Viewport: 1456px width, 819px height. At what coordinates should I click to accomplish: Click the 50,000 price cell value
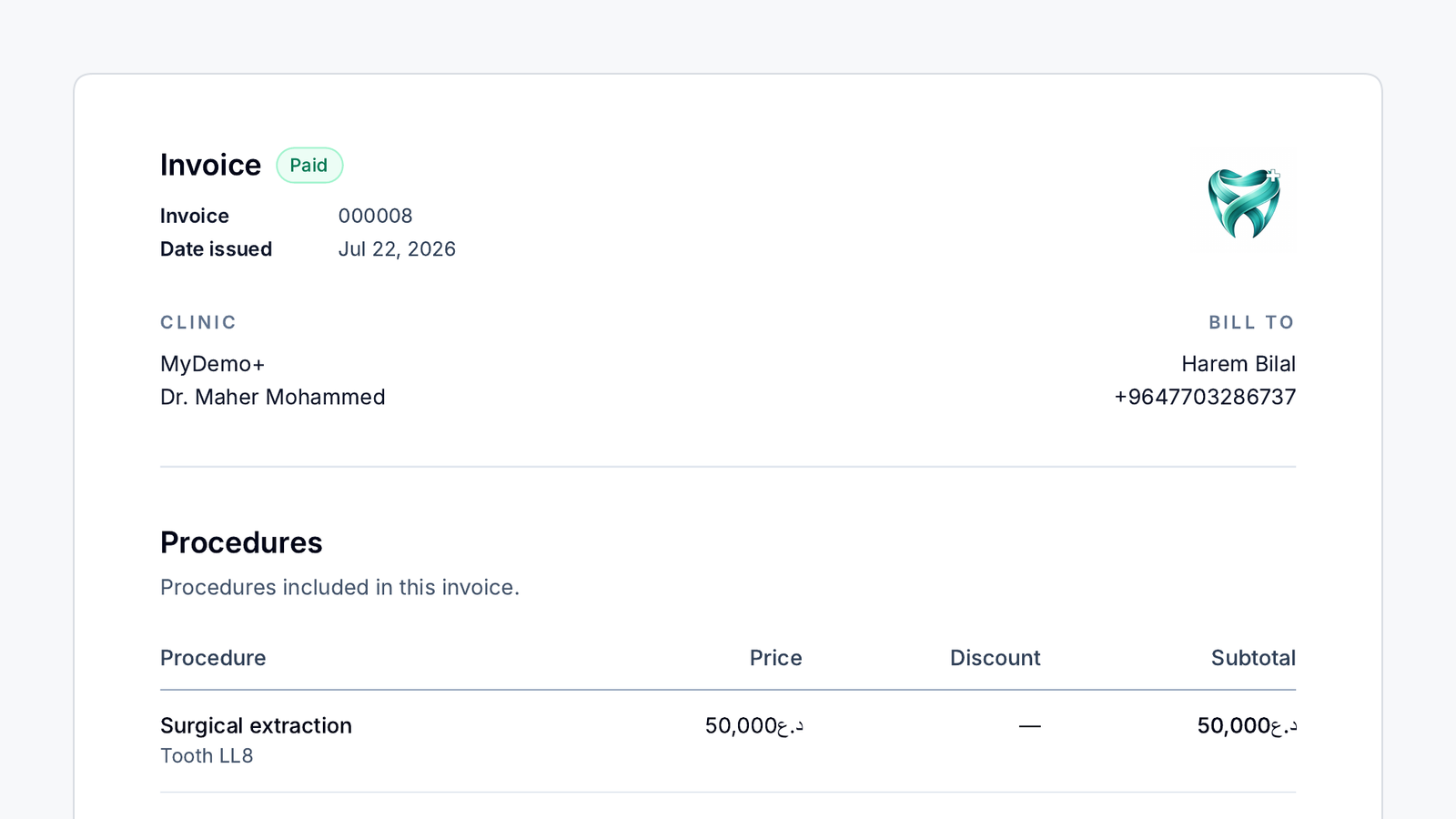[754, 725]
